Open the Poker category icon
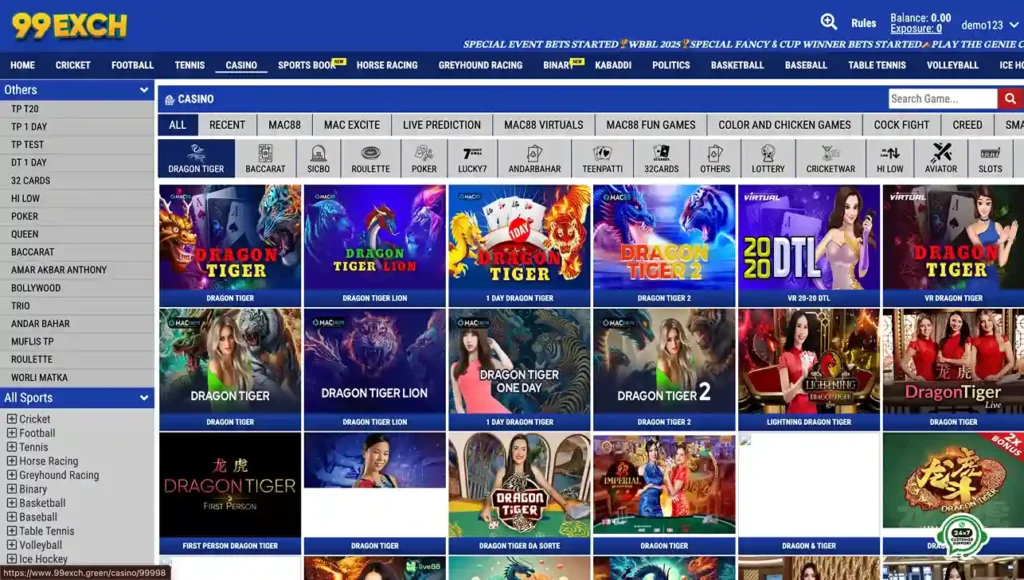Image resolution: width=1024 pixels, height=580 pixels. pyautogui.click(x=424, y=158)
